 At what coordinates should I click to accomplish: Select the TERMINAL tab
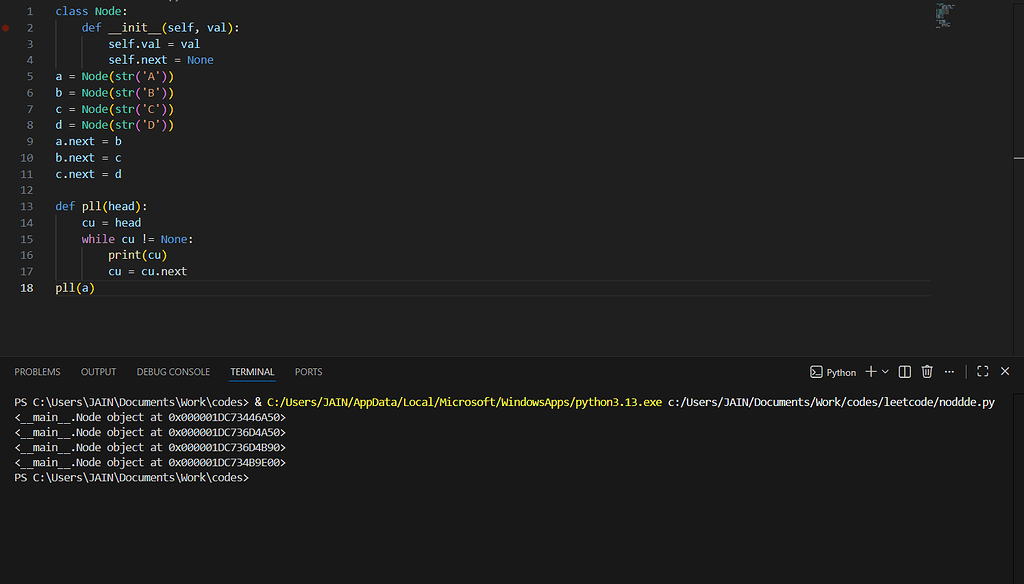(x=252, y=372)
